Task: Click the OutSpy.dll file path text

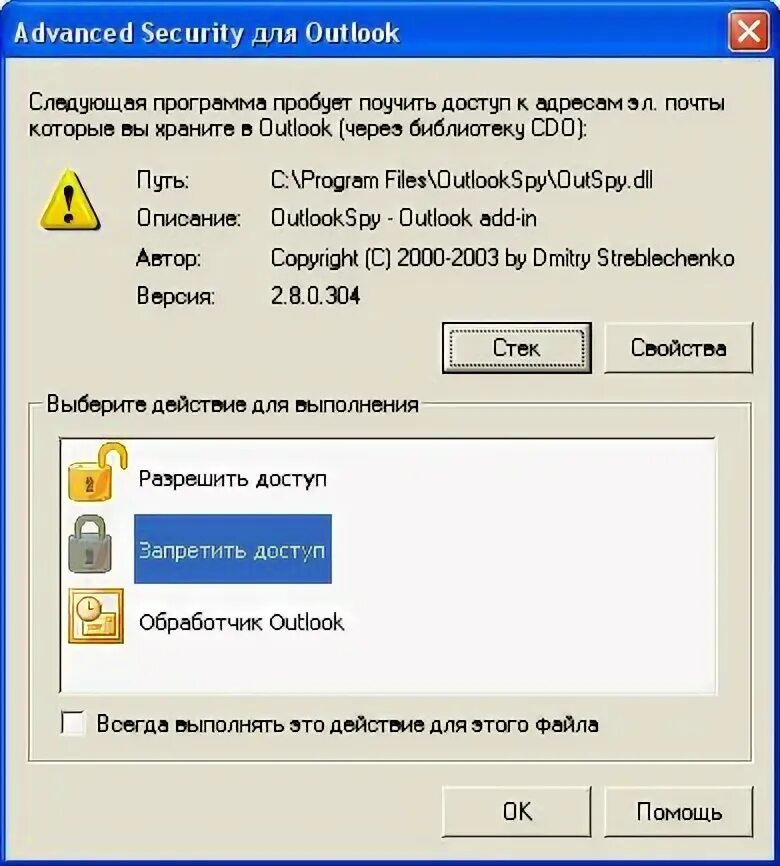Action: coord(462,181)
